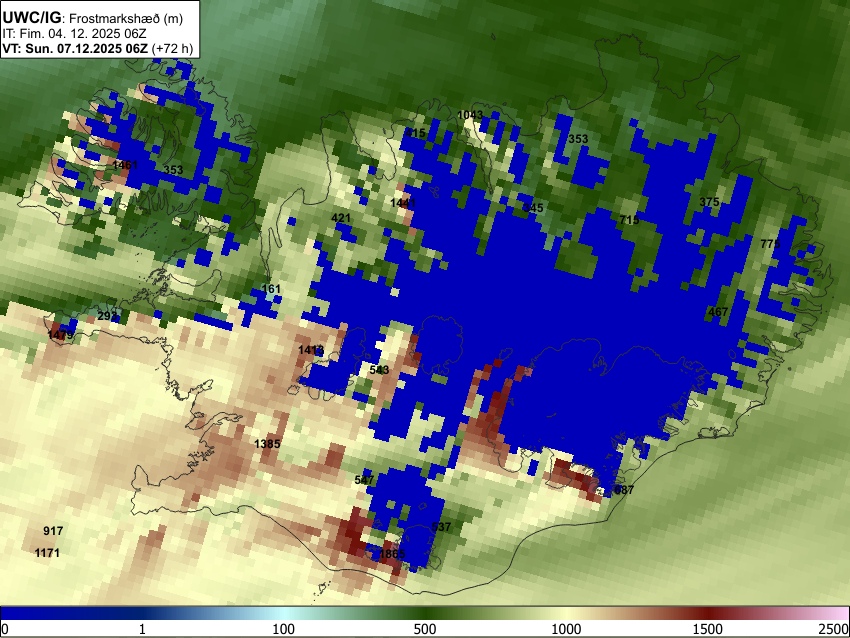This screenshot has height=638, width=850.
Task: Click the map value 547
Action: point(364,480)
